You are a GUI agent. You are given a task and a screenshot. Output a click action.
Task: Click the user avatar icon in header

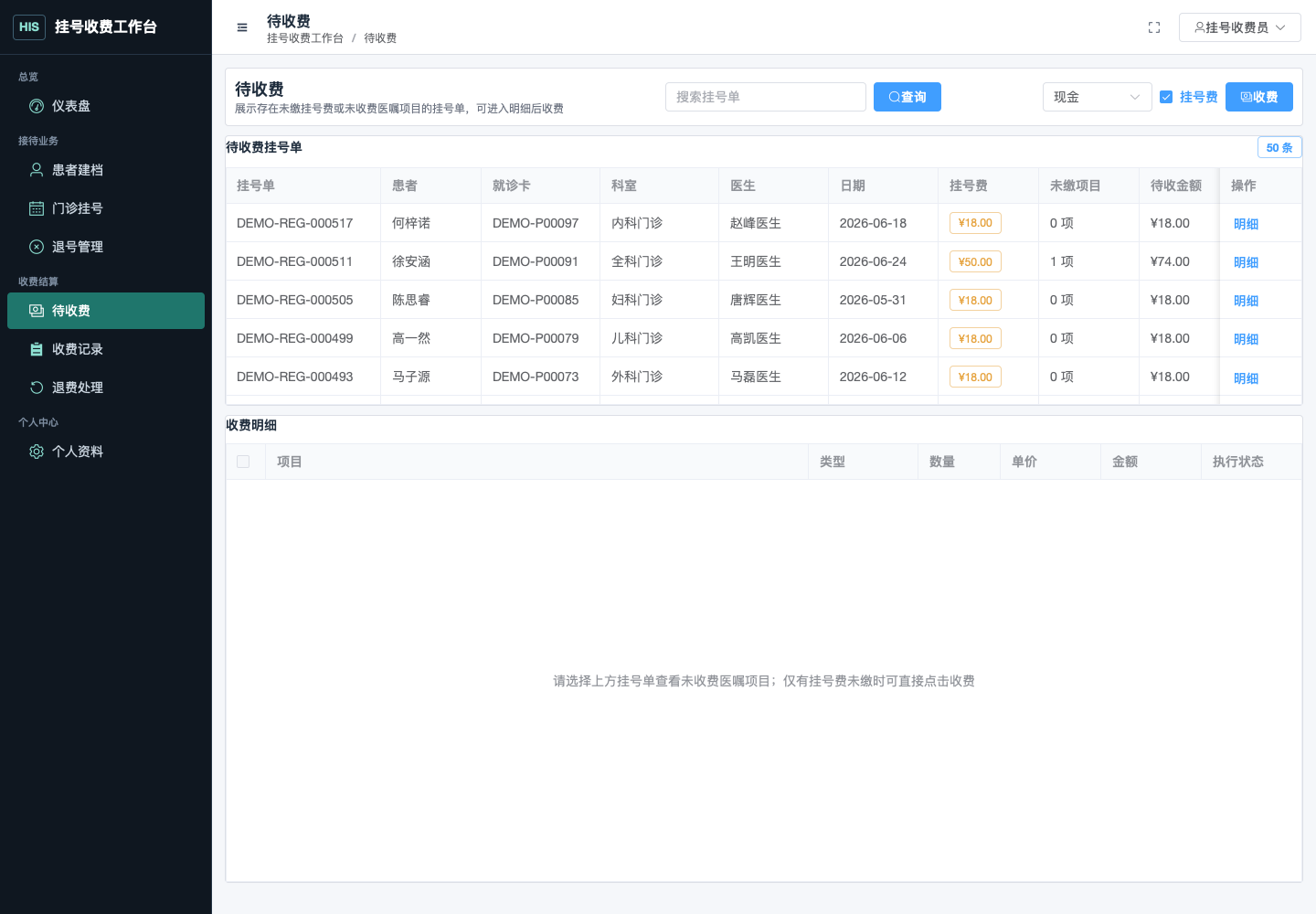[1200, 27]
